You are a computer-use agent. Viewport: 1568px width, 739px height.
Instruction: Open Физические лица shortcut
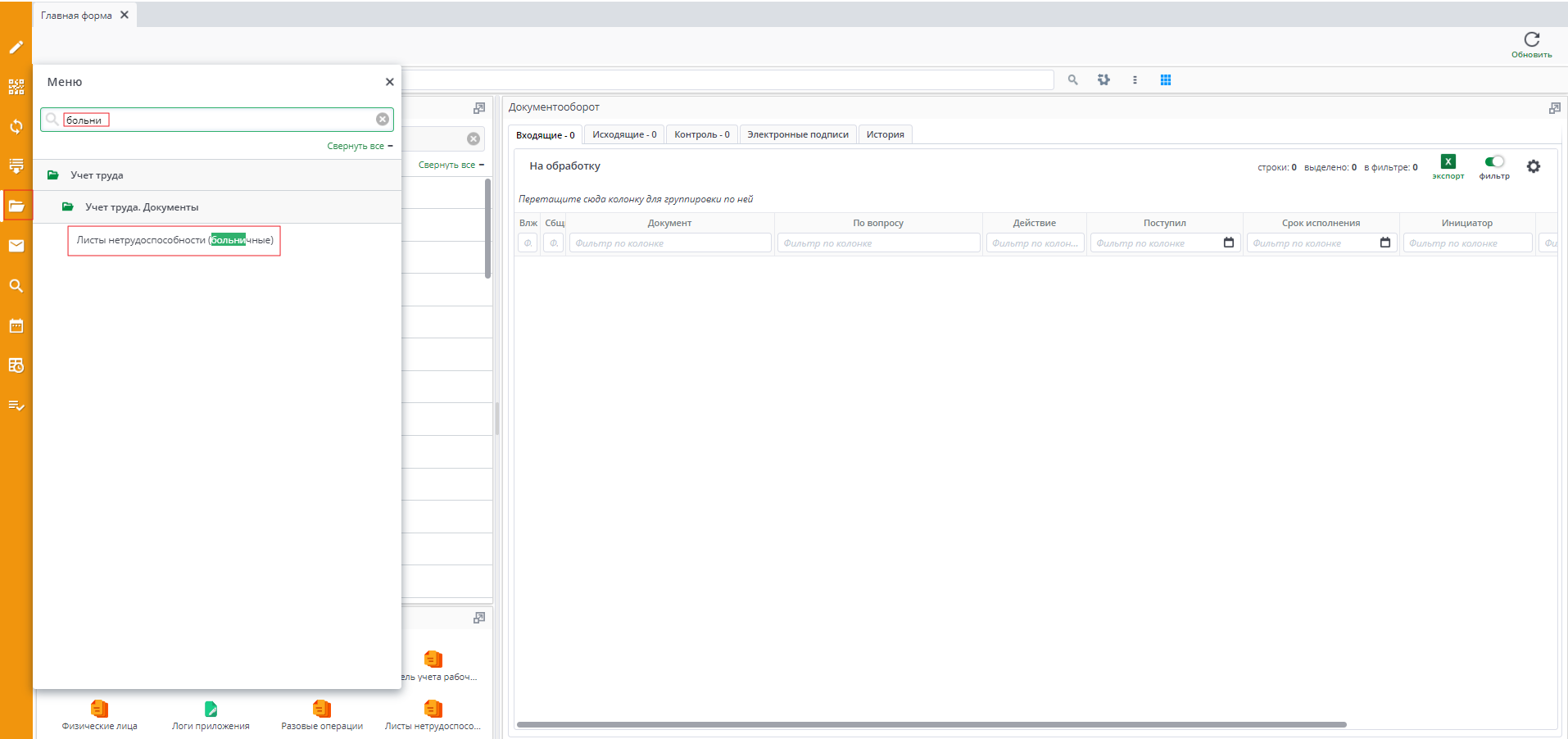[x=99, y=710]
